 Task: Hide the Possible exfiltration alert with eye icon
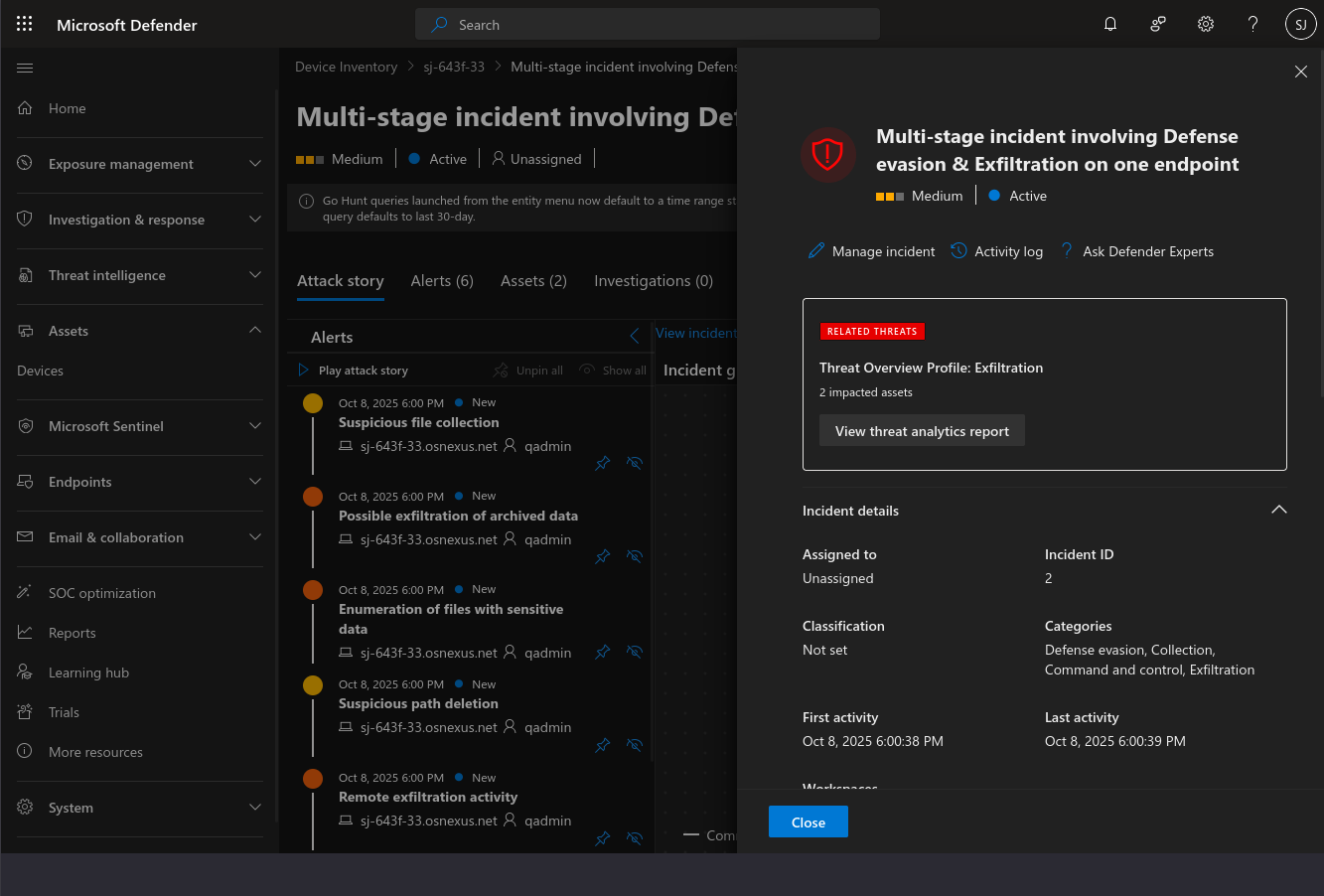(635, 557)
